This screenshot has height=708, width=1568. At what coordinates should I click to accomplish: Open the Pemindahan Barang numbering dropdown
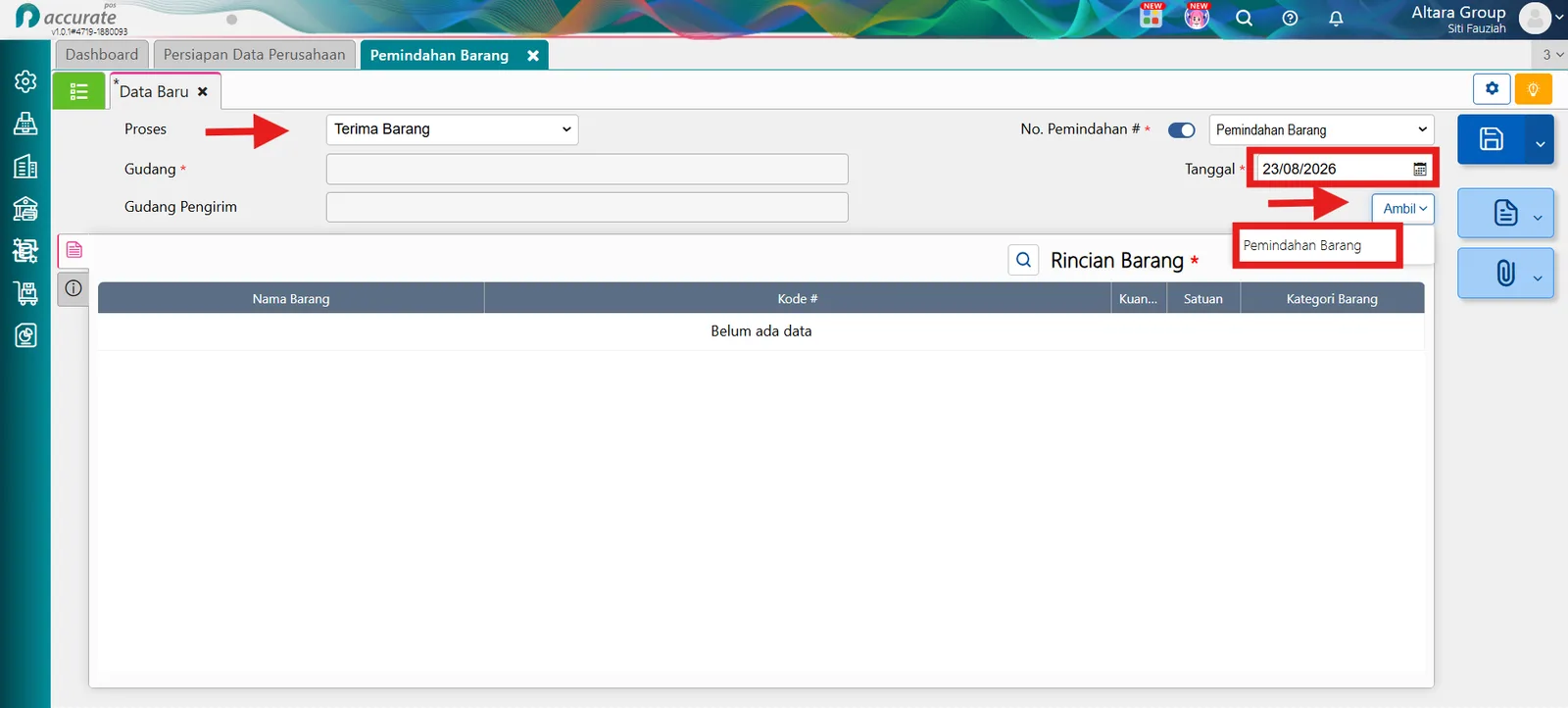click(1321, 129)
